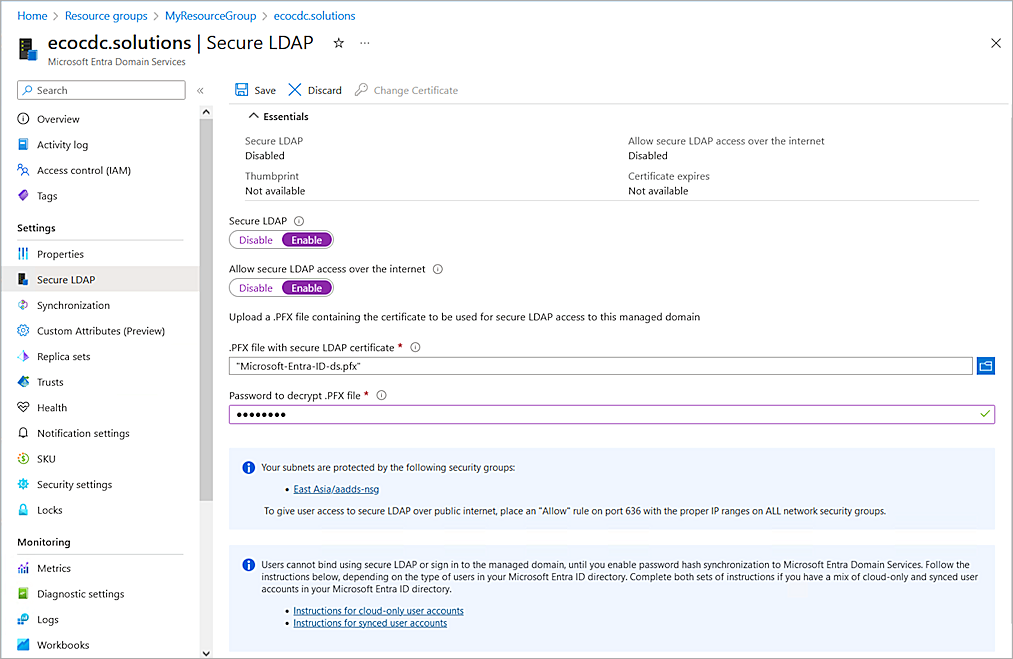Click the Health heart icon in sidebar

(24, 408)
